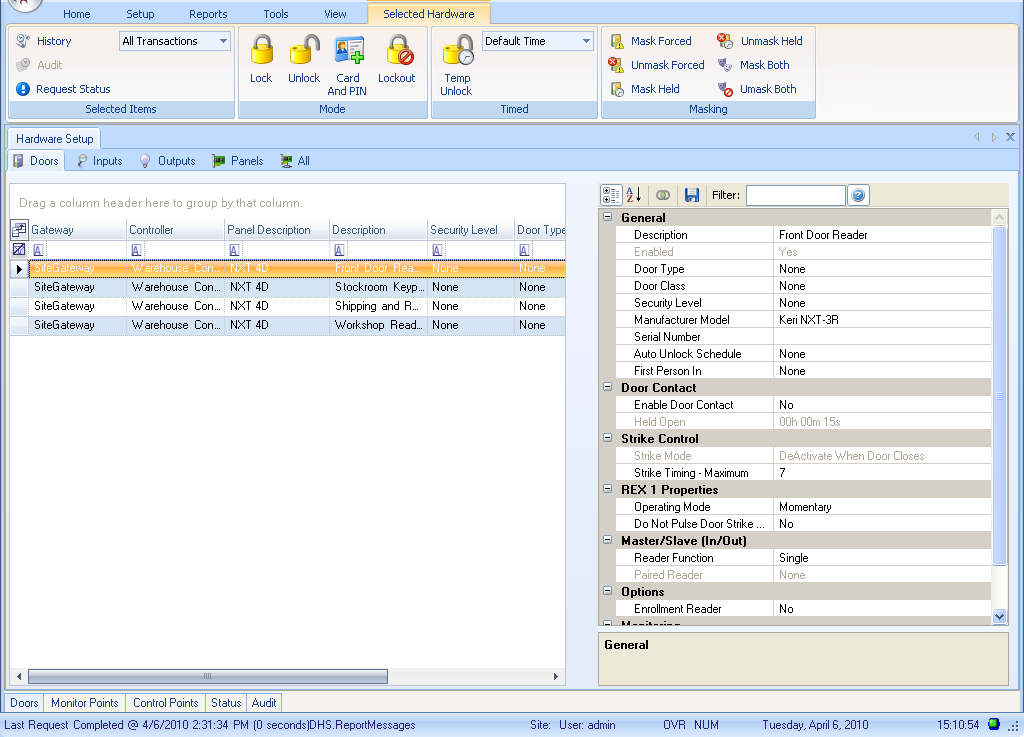Click the Lockout icon
Screen dimensions: 1024x737
[398, 52]
